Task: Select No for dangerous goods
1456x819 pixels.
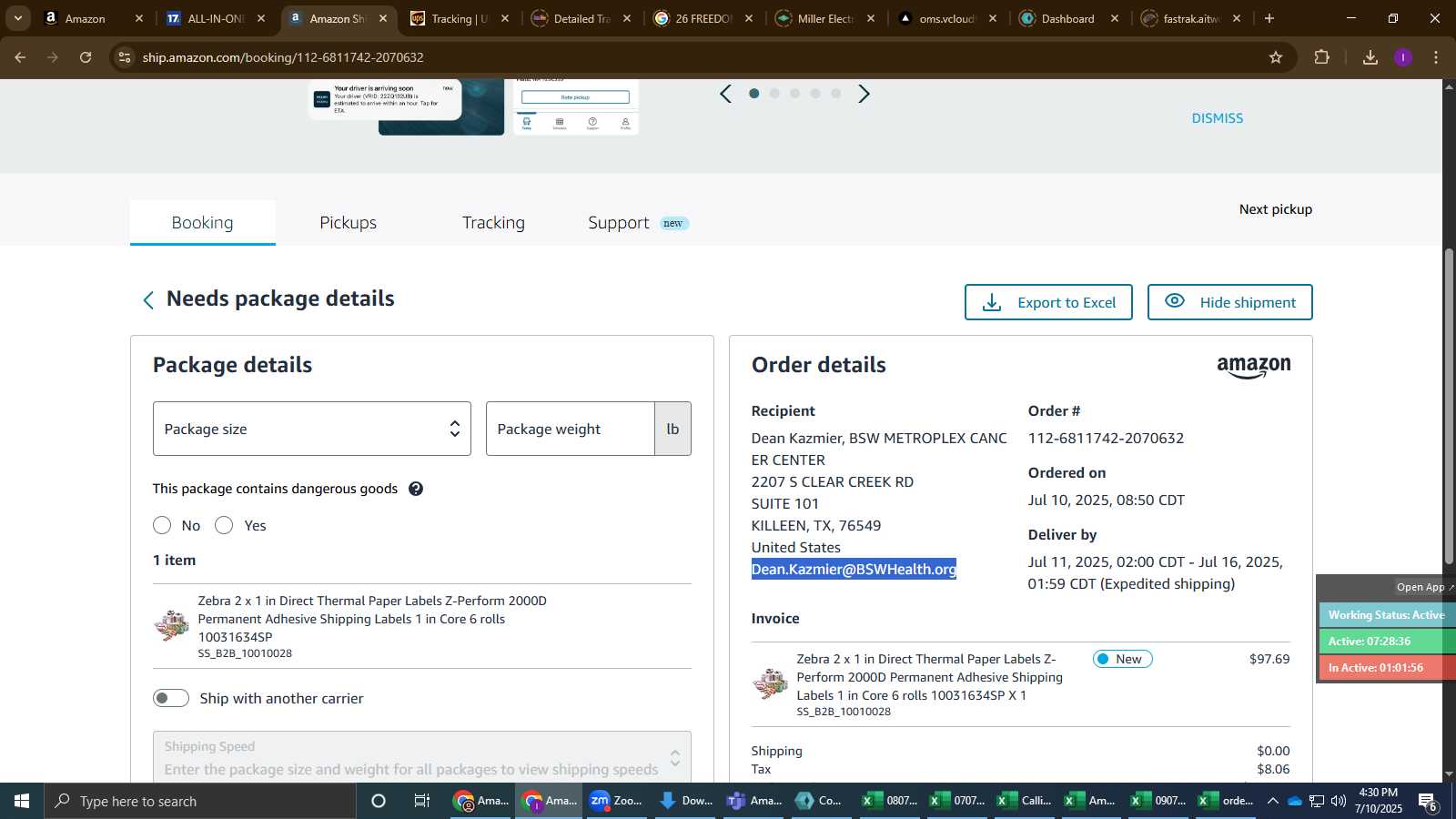Action: click(x=162, y=525)
